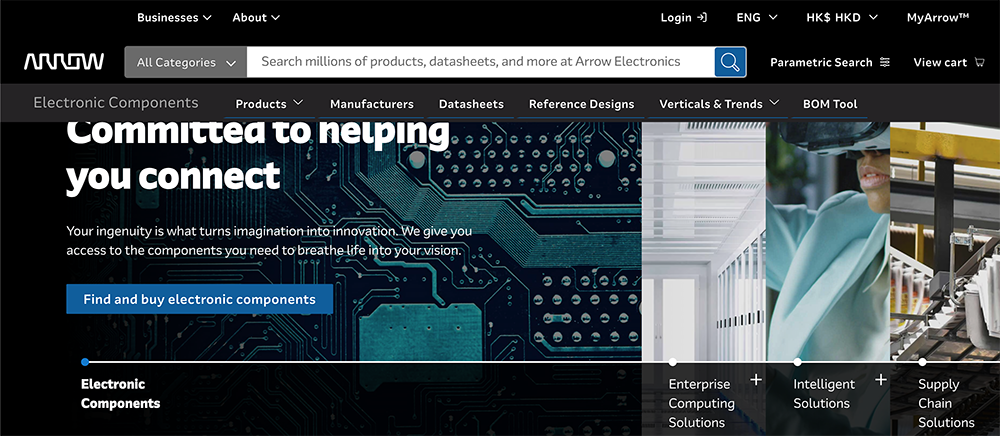
Task: Select the Supply Chain Solutions slide label
Action: click(946, 403)
